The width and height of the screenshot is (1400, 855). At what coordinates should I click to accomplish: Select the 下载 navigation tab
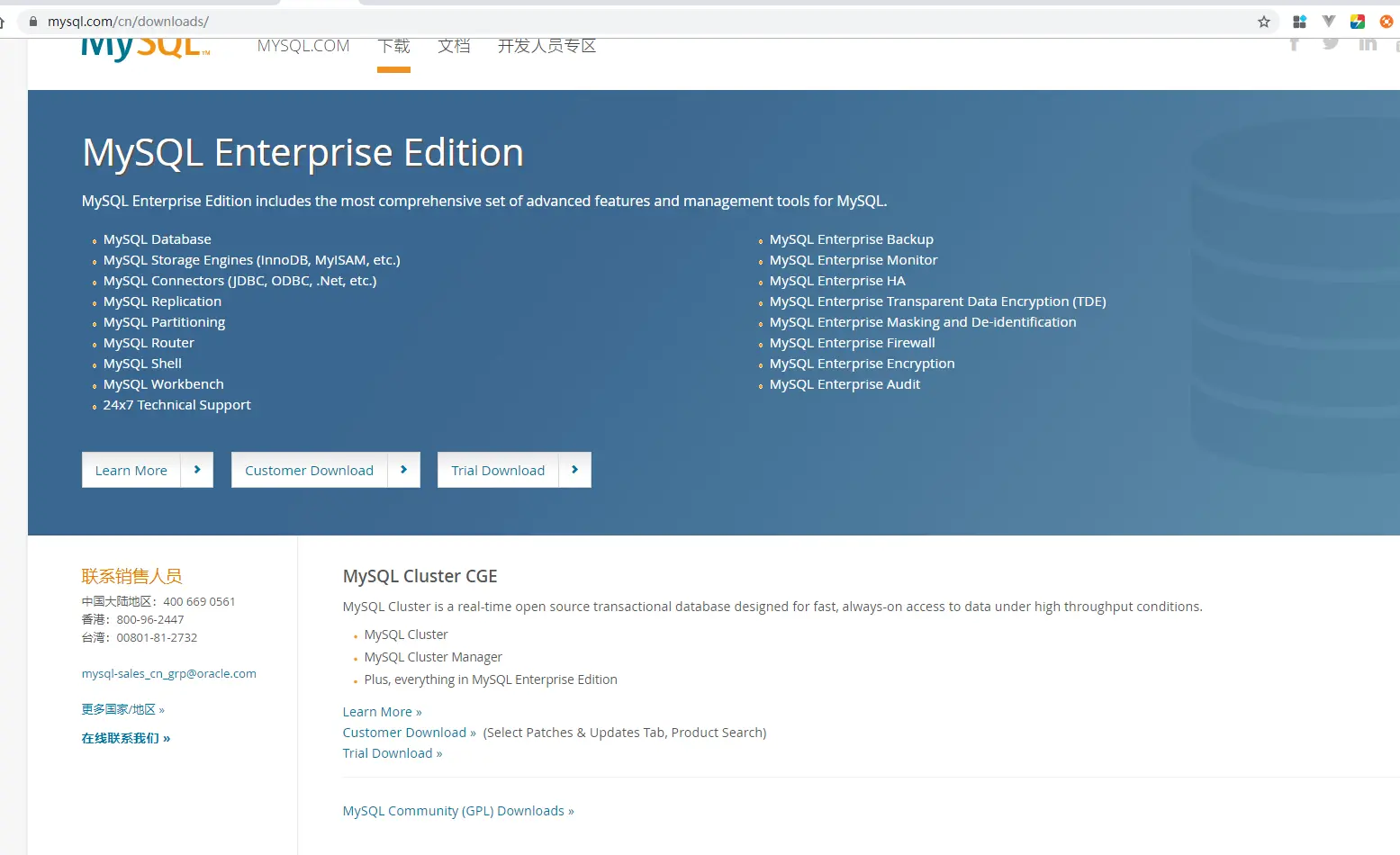tap(393, 46)
